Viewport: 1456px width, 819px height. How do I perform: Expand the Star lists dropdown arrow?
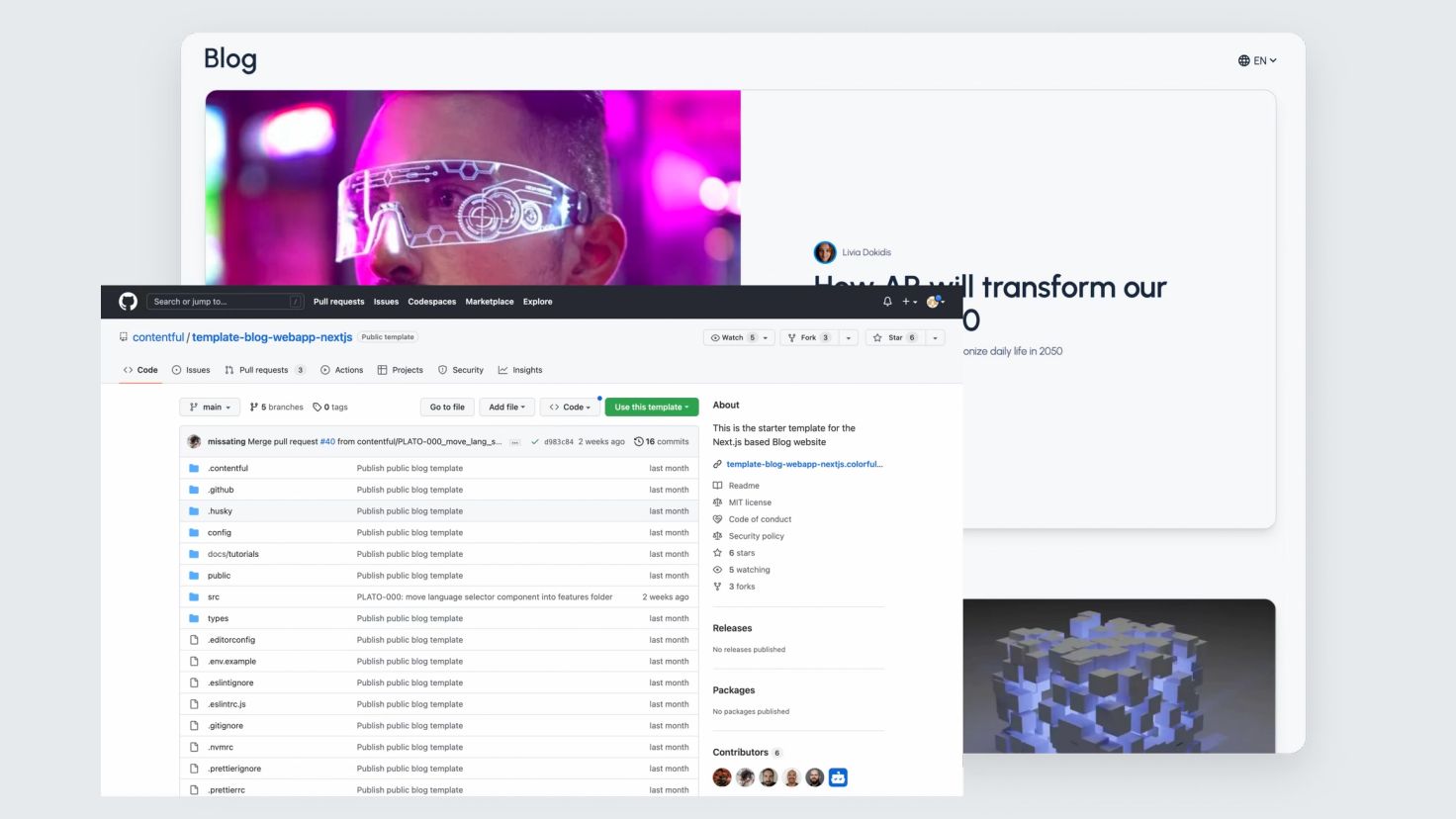click(x=935, y=337)
